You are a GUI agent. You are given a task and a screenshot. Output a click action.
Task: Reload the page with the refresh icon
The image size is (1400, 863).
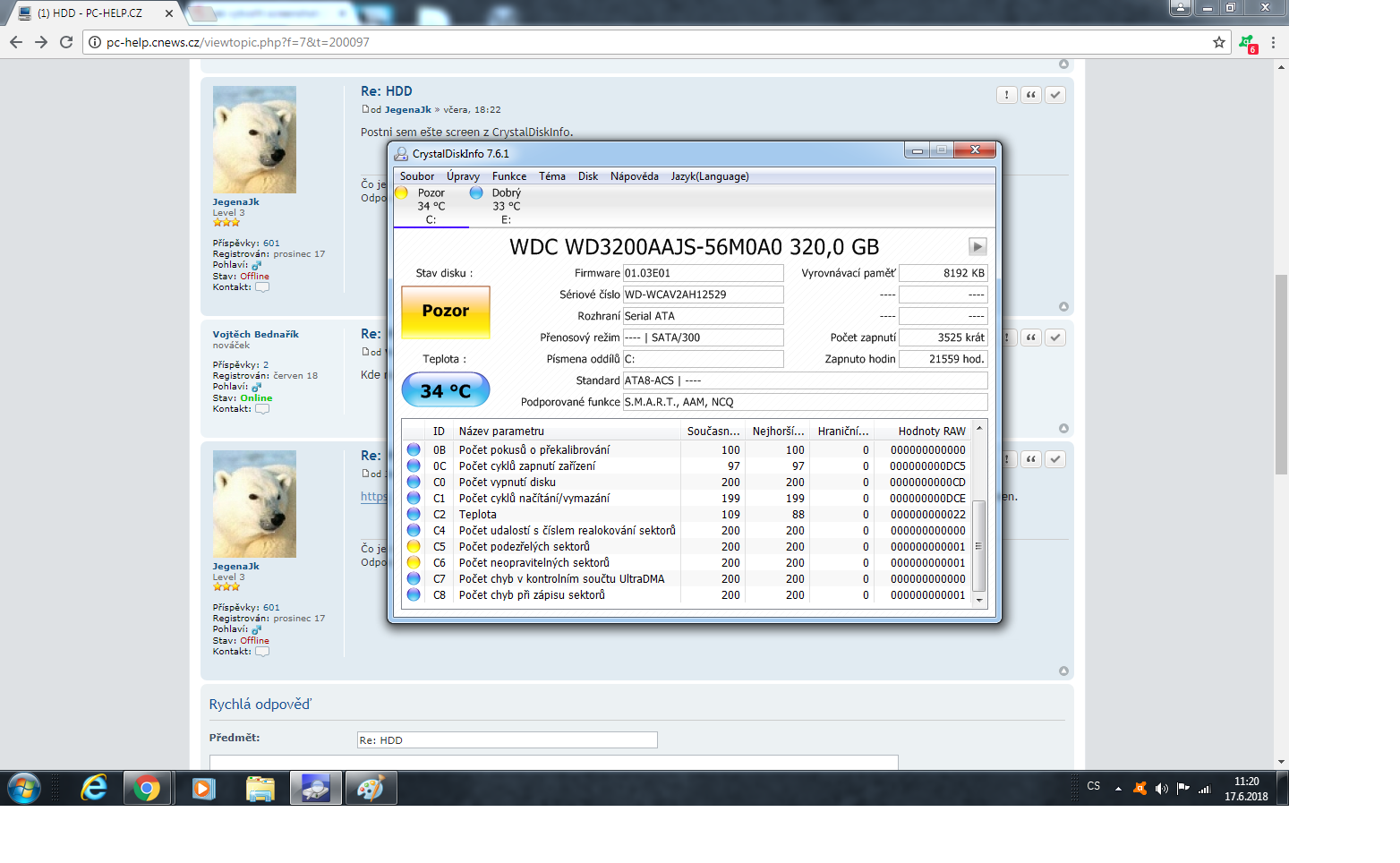pos(66,42)
